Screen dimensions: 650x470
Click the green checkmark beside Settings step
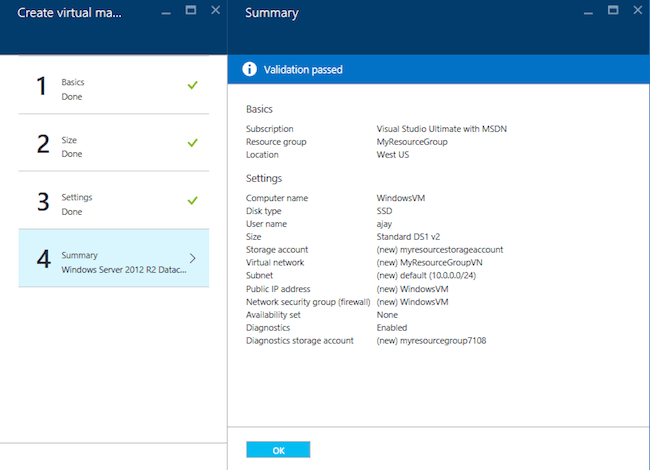point(192,200)
